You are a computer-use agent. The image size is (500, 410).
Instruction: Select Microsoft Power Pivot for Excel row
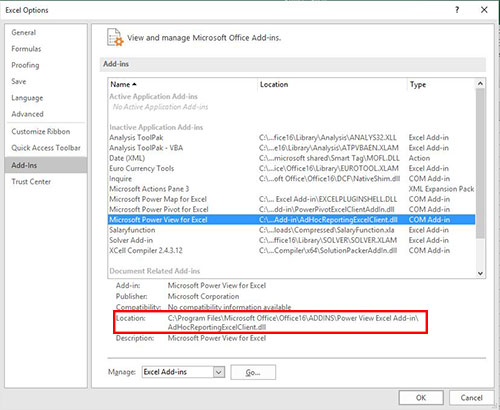click(x=292, y=210)
